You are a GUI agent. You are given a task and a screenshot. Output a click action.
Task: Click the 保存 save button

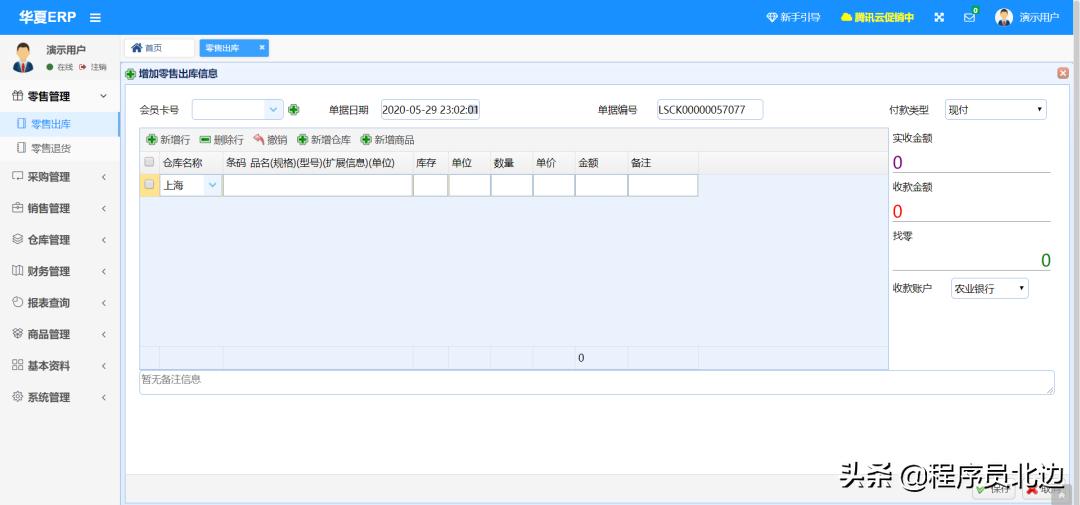click(x=994, y=489)
